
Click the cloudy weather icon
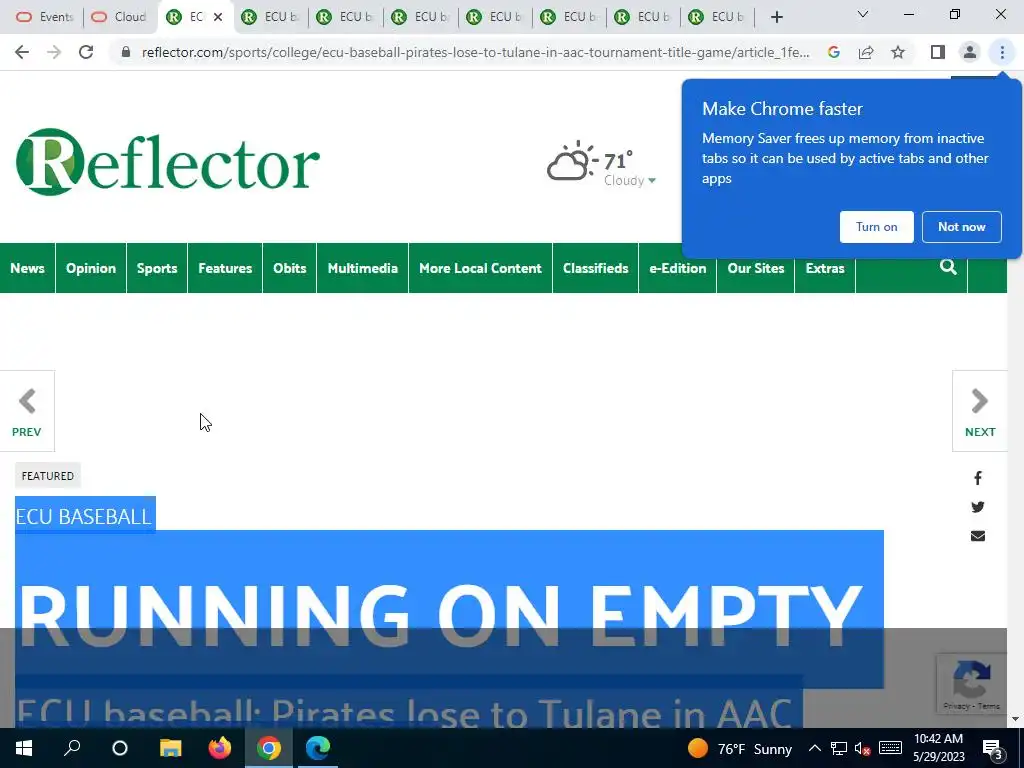(571, 161)
